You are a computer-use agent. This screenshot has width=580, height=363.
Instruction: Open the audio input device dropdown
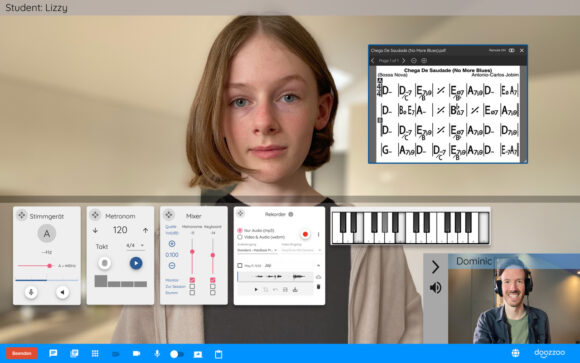(x=257, y=251)
